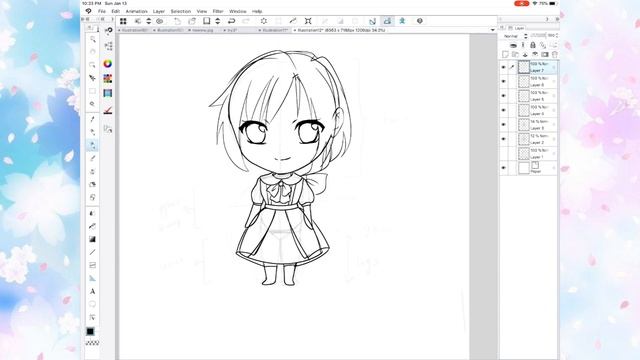The width and height of the screenshot is (640, 360).
Task: Open the Selection menu
Action: (181, 11)
